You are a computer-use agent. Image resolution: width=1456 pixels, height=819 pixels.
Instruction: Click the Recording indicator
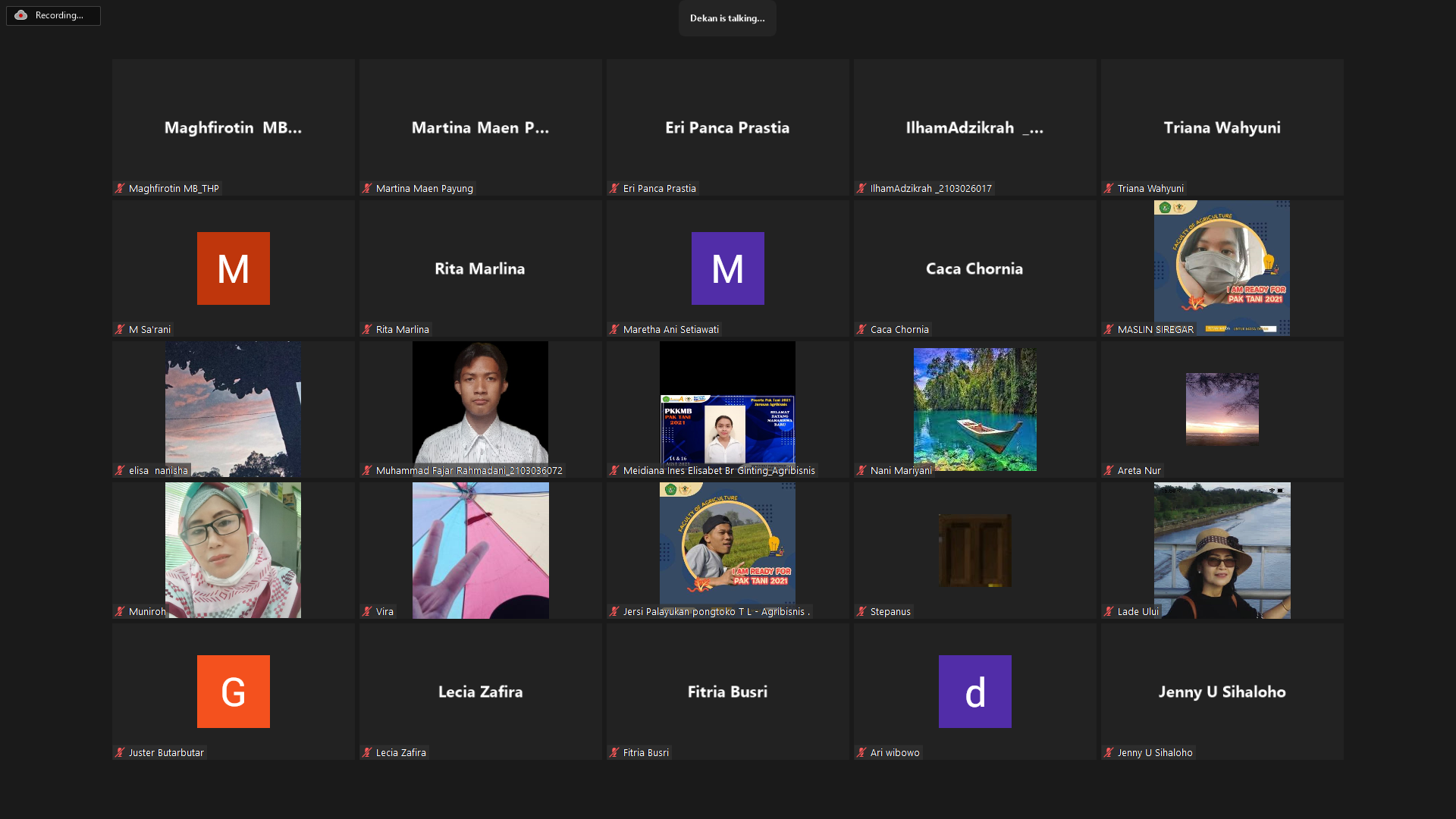[x=53, y=15]
